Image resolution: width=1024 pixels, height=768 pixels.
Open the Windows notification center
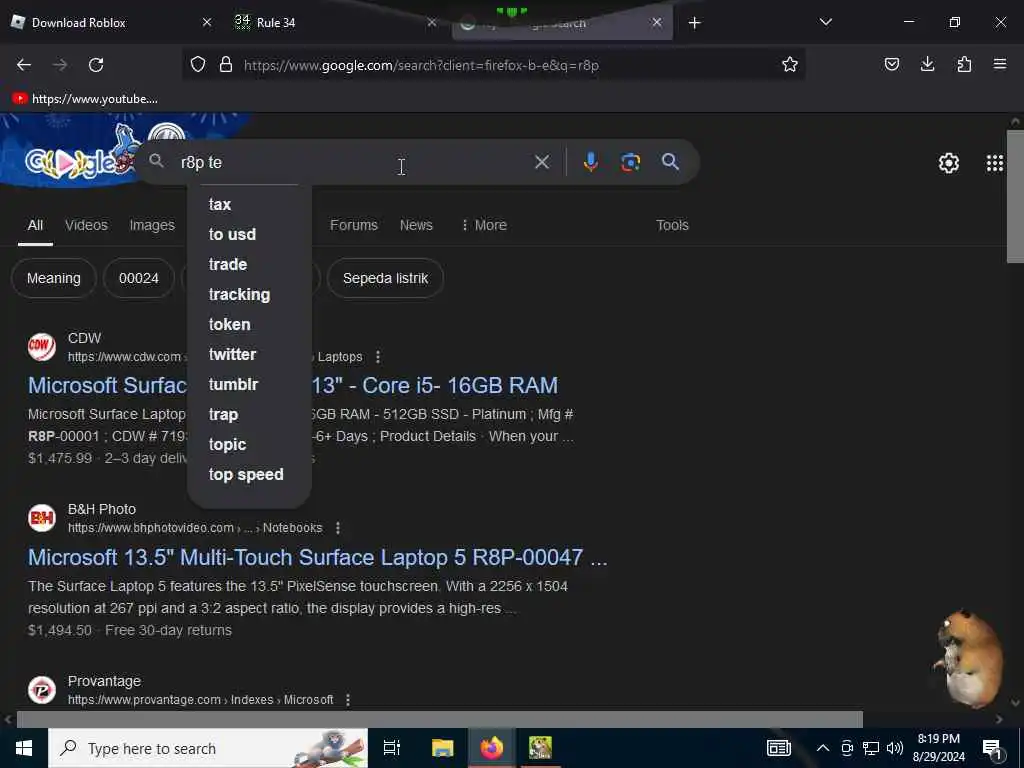(x=993, y=749)
